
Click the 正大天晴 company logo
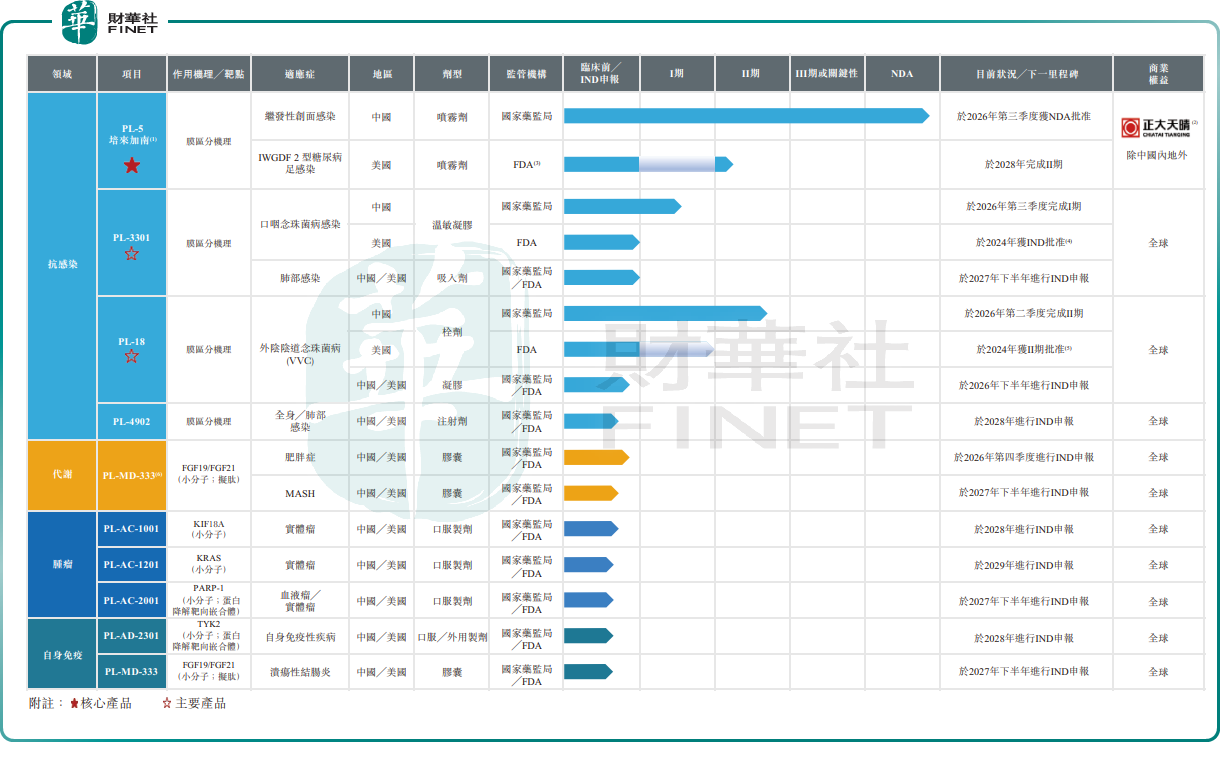point(1158,127)
